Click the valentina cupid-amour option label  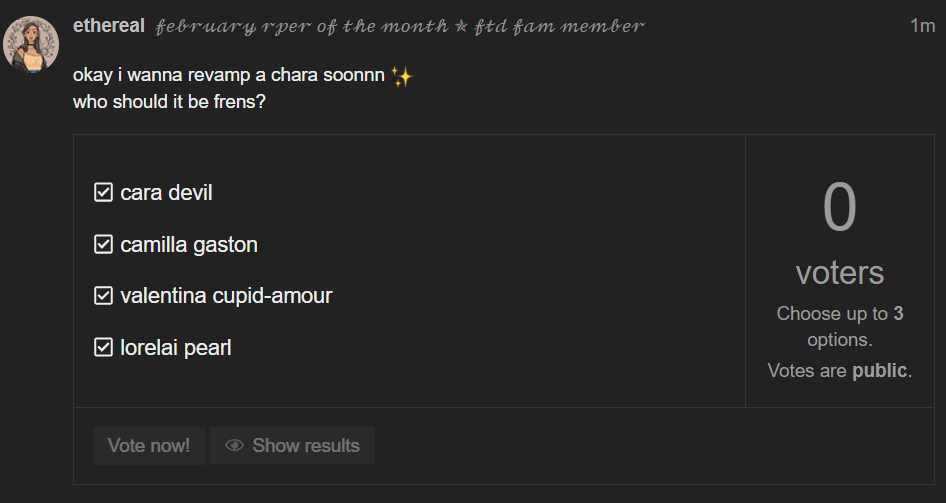tap(226, 296)
